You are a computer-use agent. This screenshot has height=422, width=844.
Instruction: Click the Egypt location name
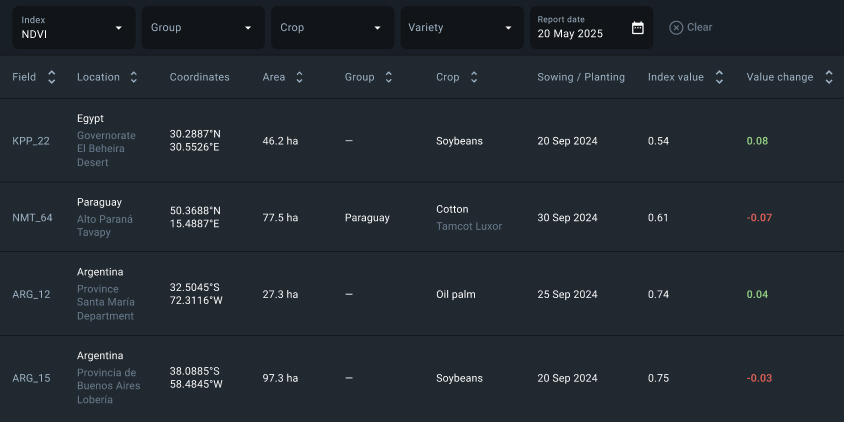tap(90, 119)
